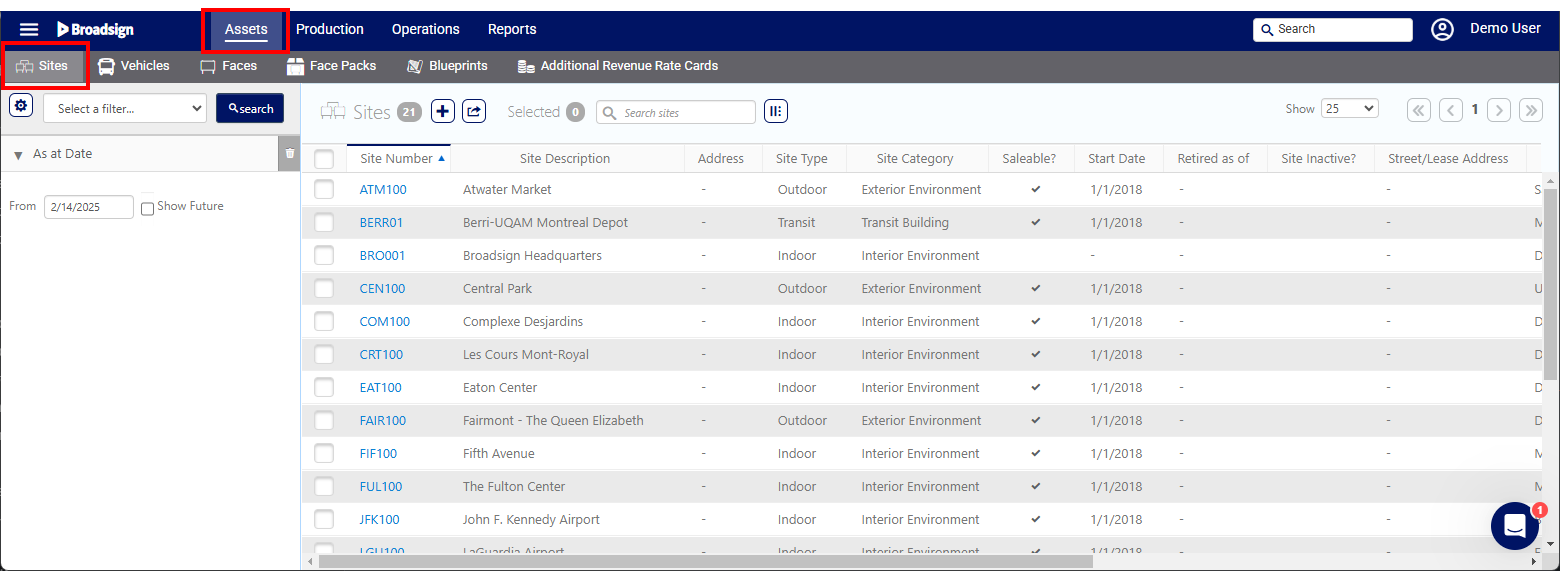The image size is (1560, 571).
Task: Open the hamburger navigation menu
Action: 29,29
